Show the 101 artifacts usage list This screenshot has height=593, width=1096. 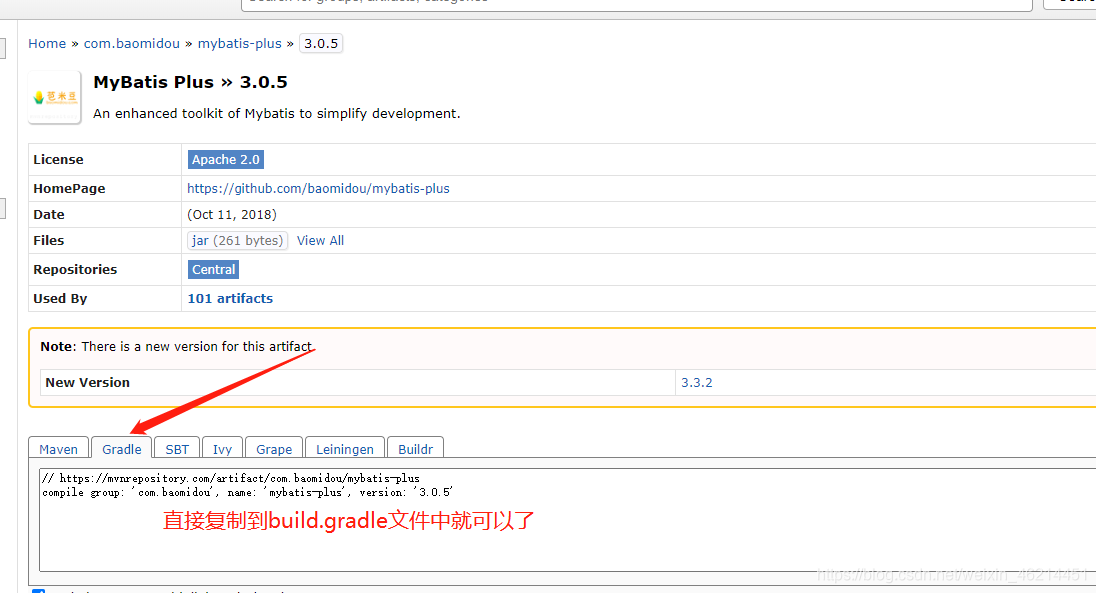tap(230, 299)
